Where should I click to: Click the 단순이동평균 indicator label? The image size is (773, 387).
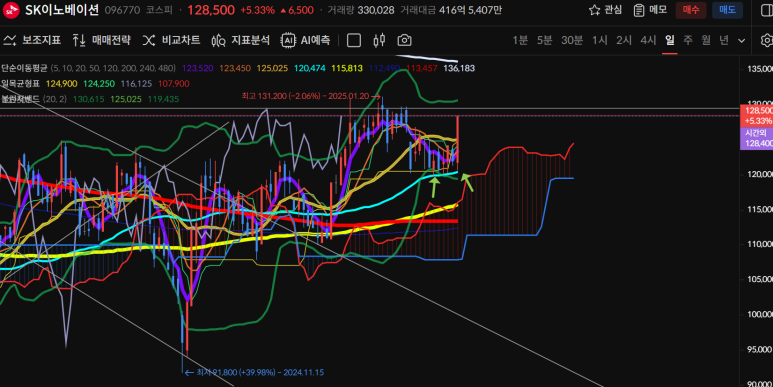coord(24,68)
